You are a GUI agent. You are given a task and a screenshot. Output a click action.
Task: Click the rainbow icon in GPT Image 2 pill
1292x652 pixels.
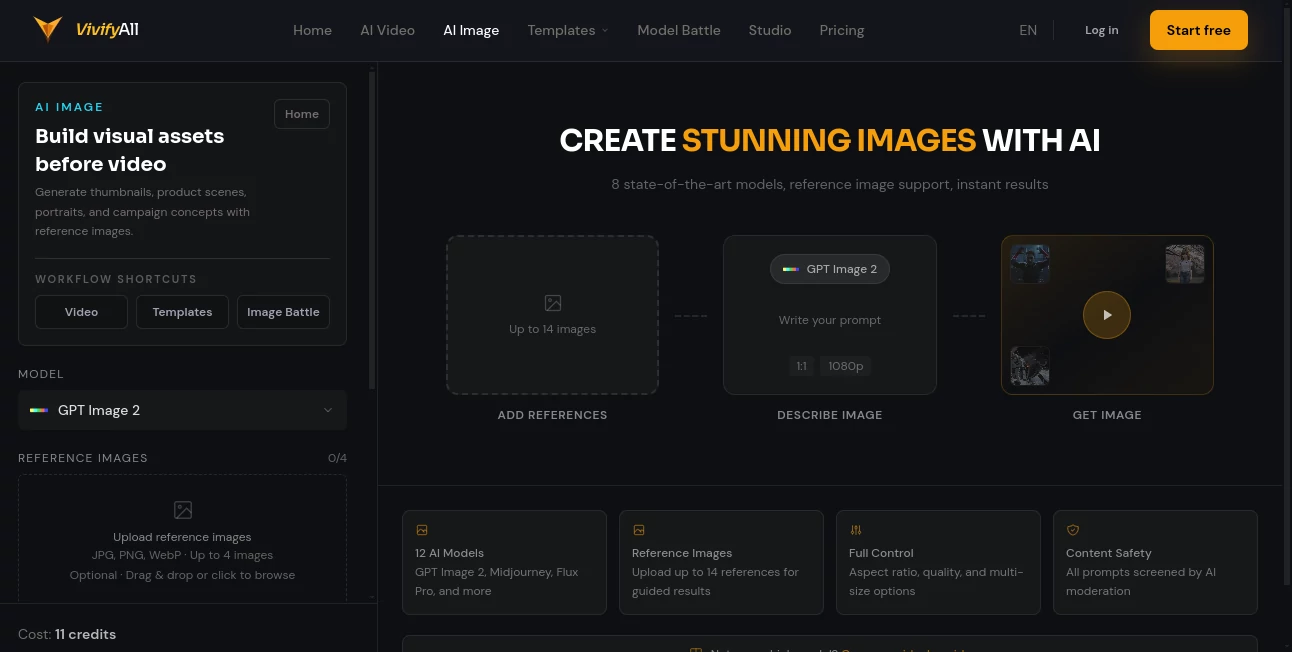pos(790,269)
